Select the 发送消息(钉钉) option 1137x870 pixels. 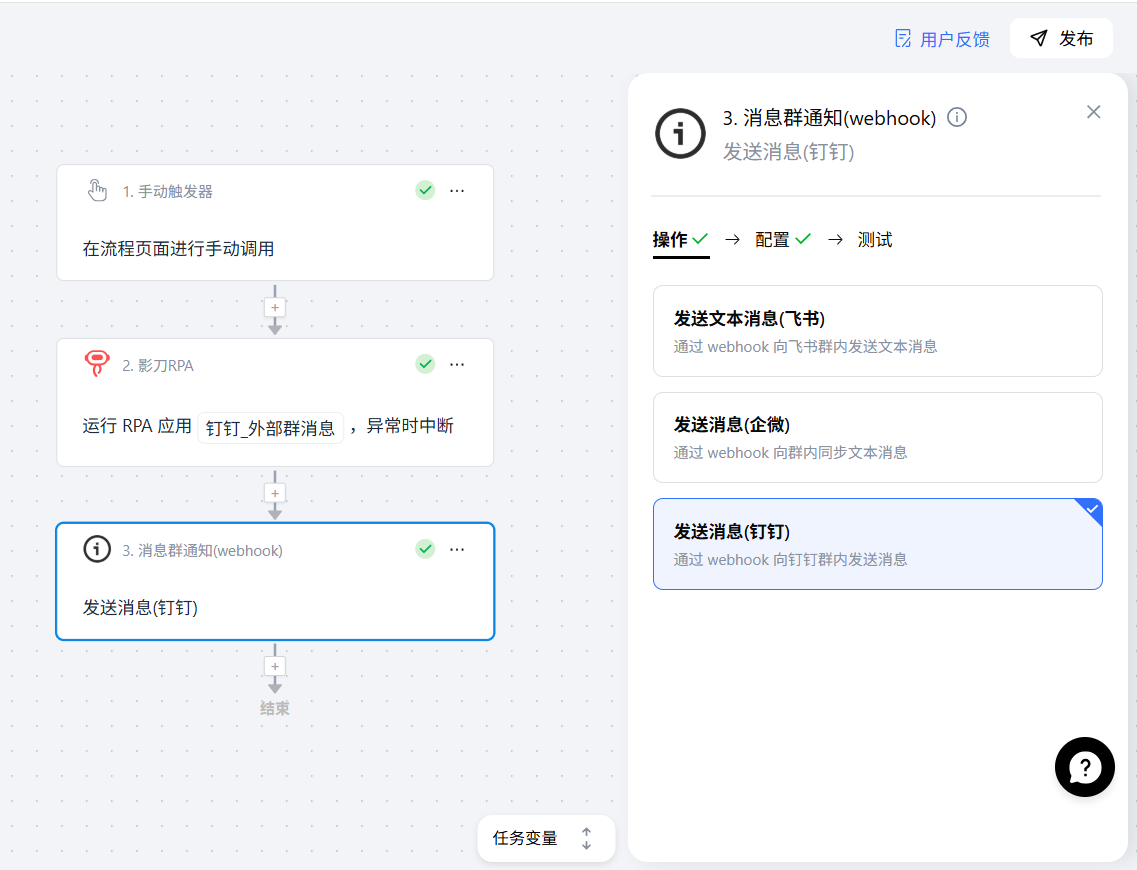[877, 544]
